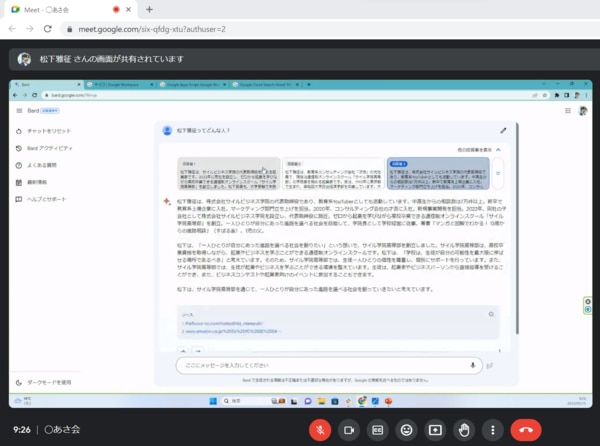Open the three-dot more options menu
The image size is (600, 446).
coord(491,429)
